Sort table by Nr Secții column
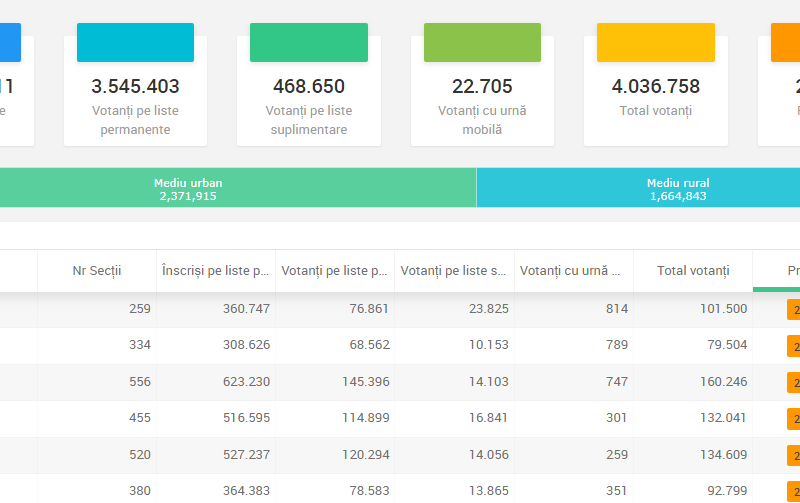The height and width of the screenshot is (503, 800). click(x=96, y=271)
